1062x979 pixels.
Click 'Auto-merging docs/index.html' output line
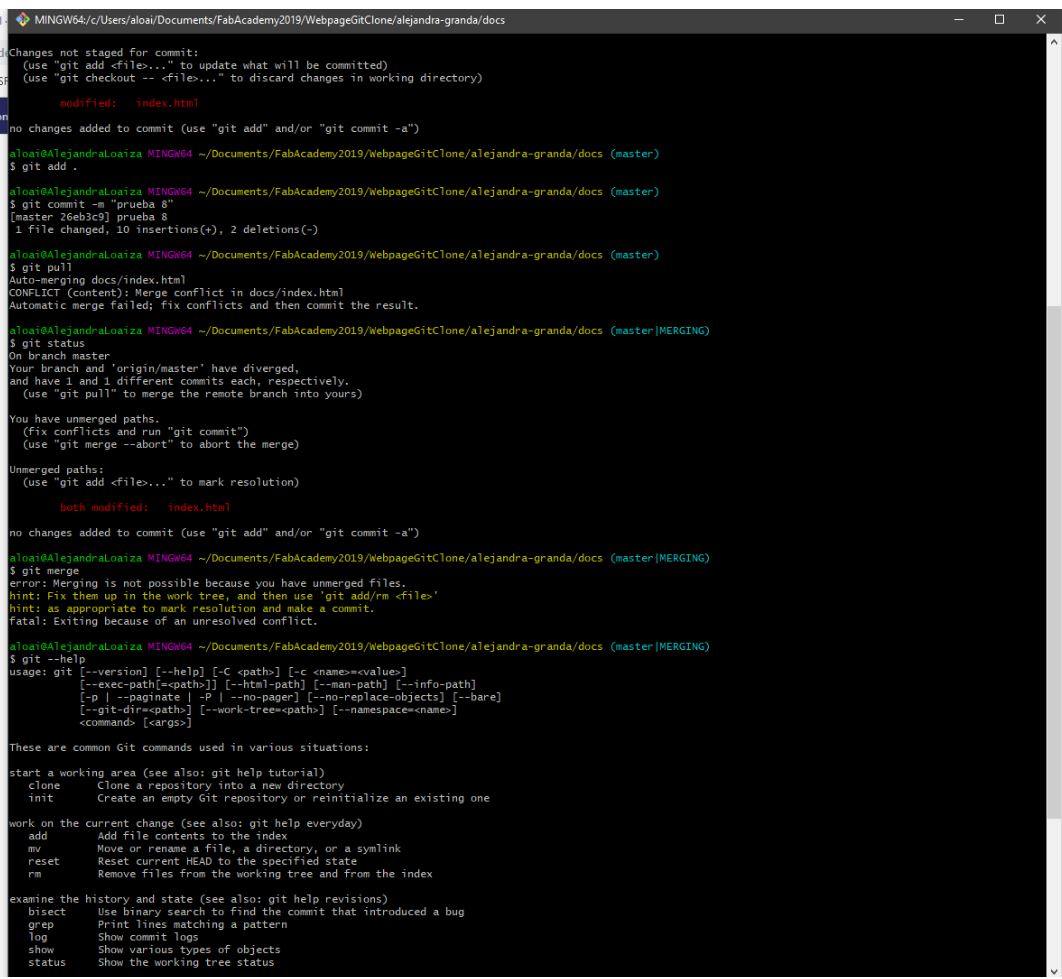[97, 280]
